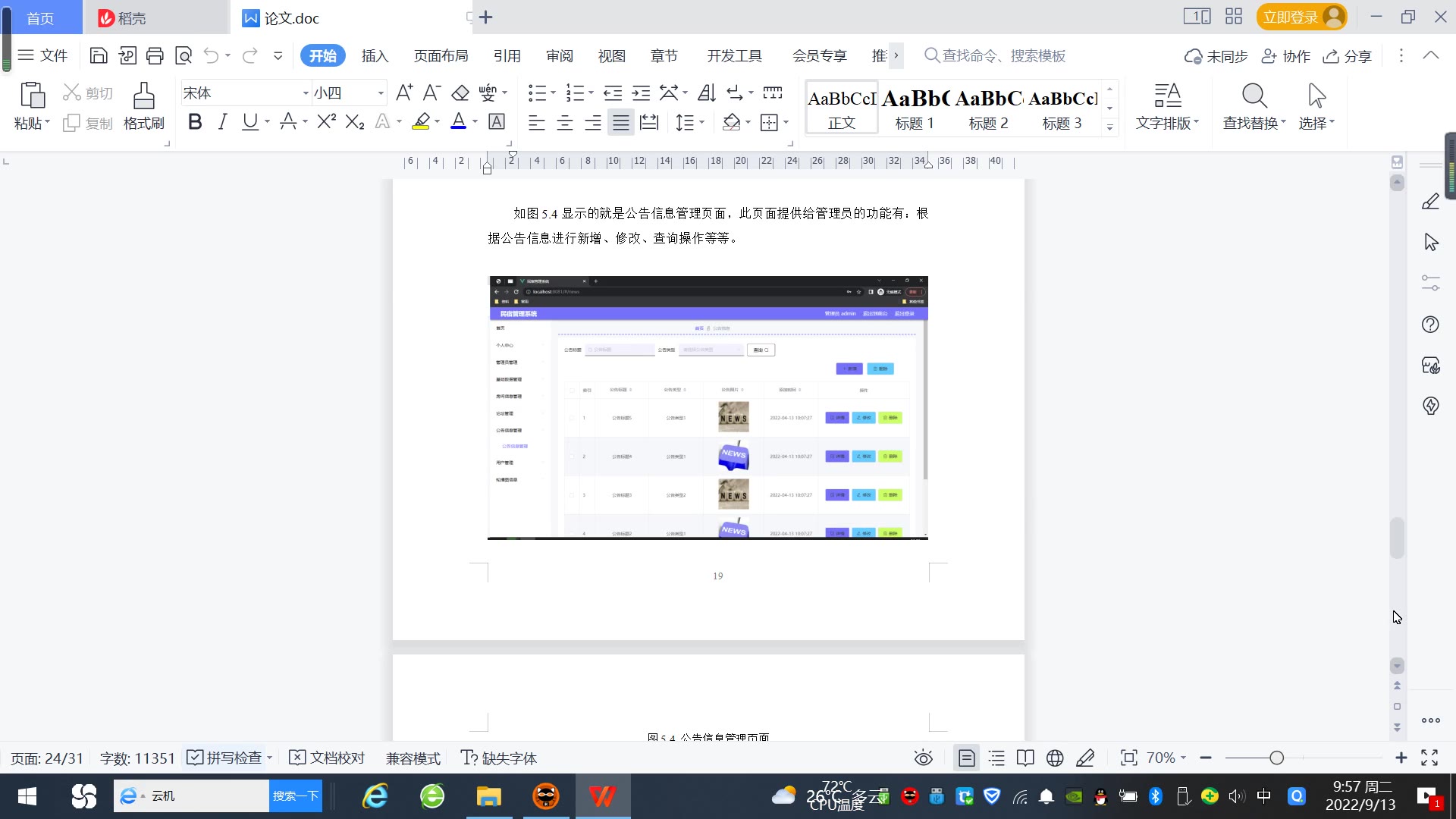
Task: Click the clear formatting eraser icon
Action: pos(460,93)
